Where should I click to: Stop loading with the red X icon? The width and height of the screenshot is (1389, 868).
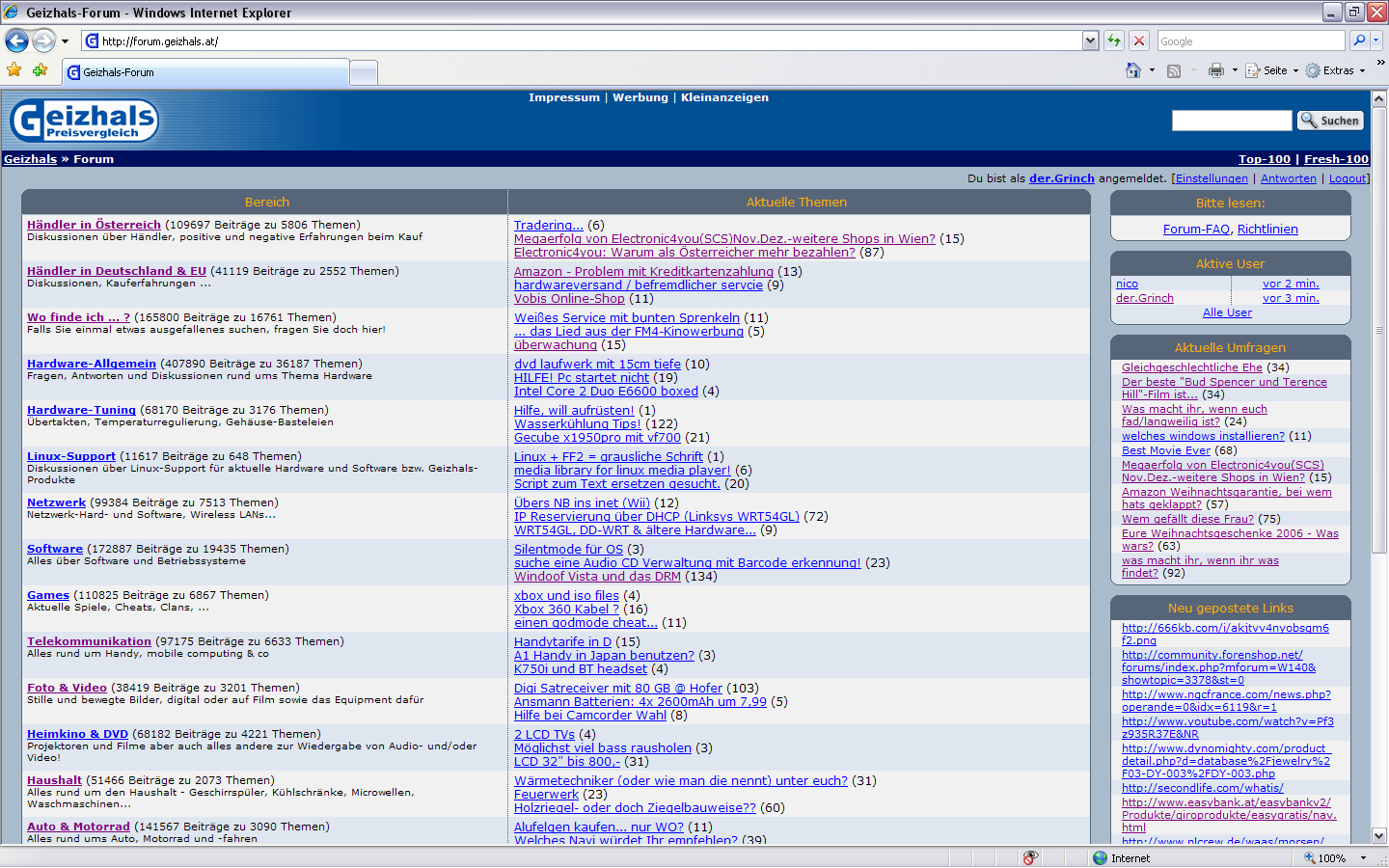pos(1139,41)
